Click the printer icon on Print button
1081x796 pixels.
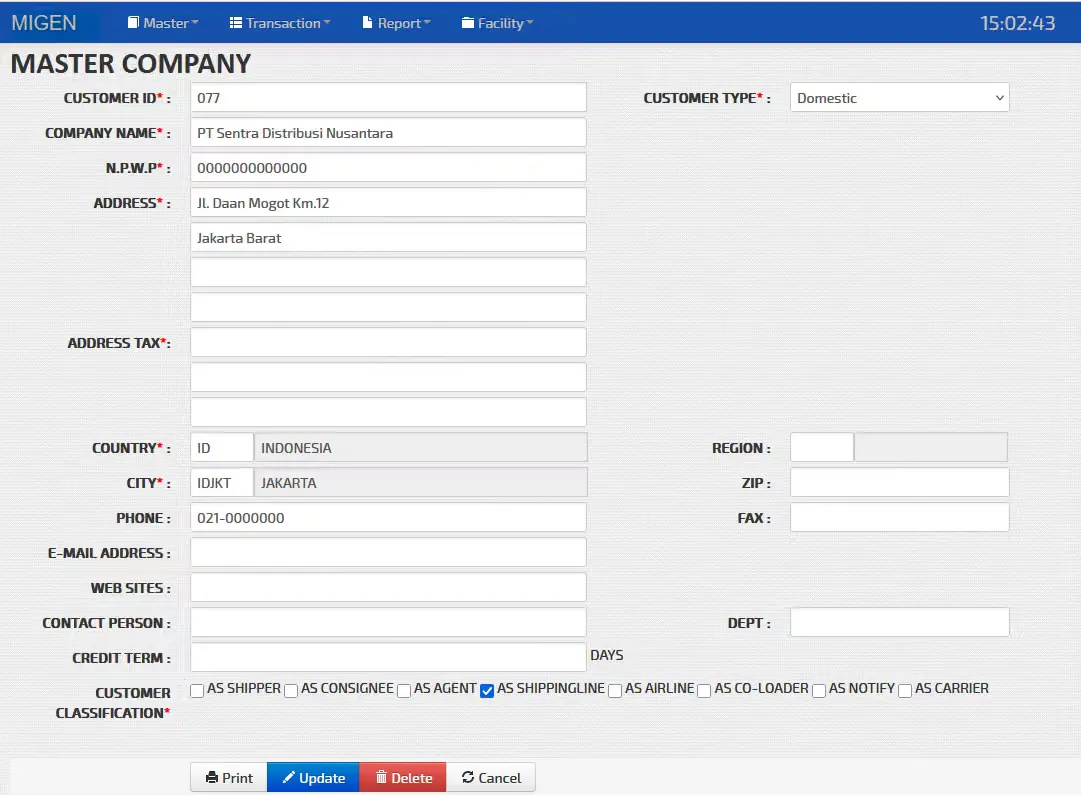pyautogui.click(x=212, y=777)
